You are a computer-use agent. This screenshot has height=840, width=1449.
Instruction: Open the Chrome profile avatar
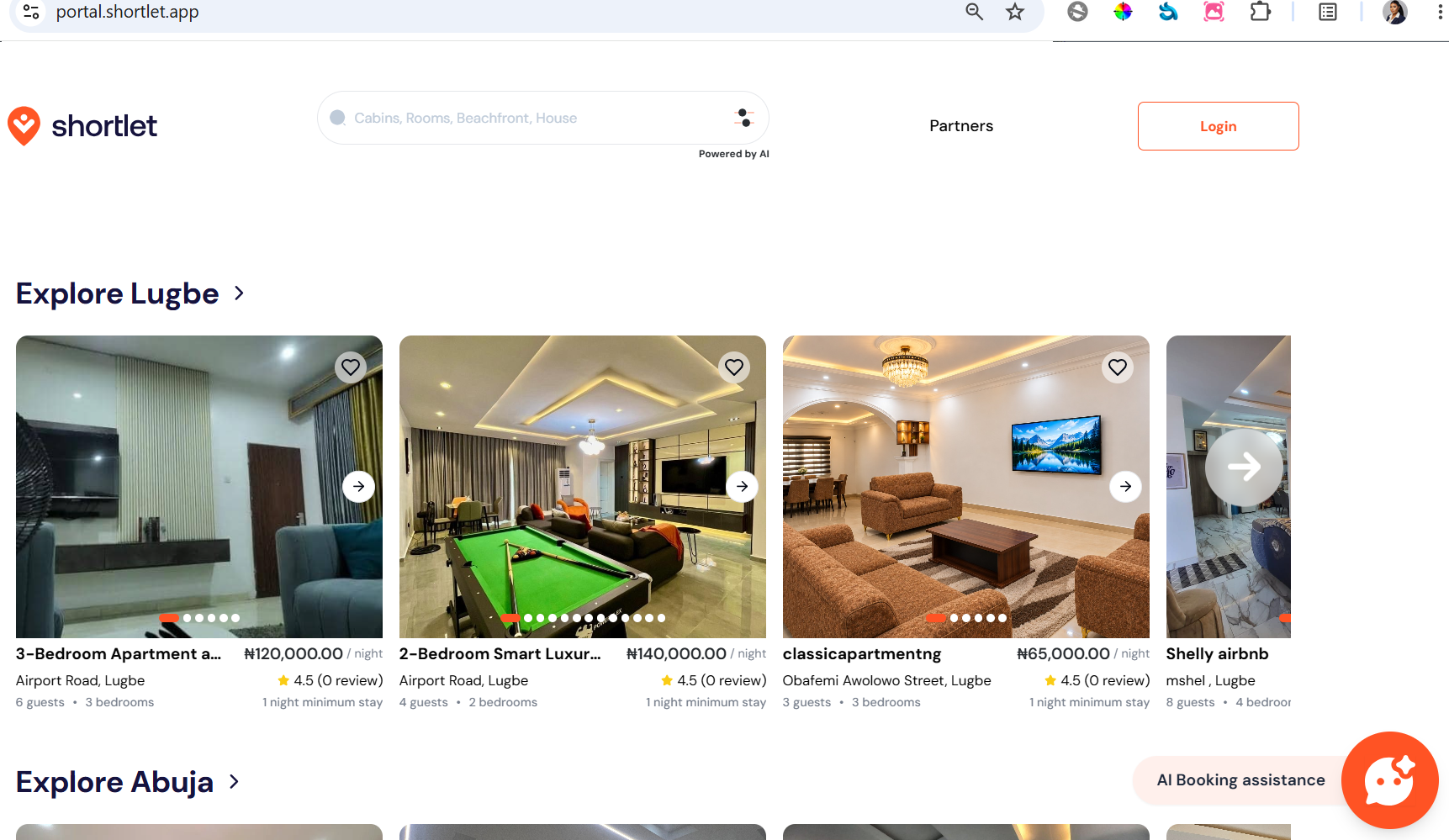tap(1395, 12)
